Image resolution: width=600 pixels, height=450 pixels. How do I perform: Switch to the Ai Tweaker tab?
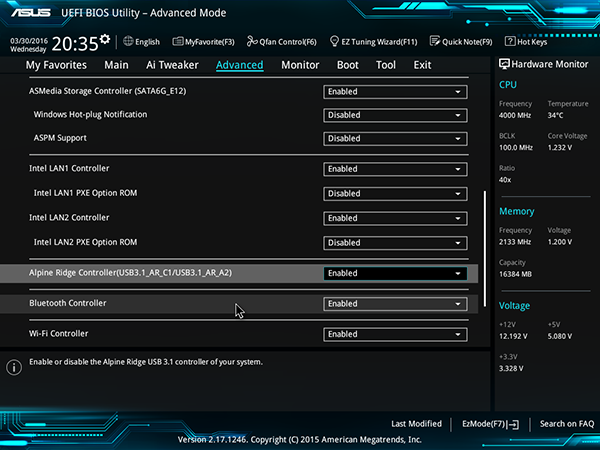pos(172,65)
